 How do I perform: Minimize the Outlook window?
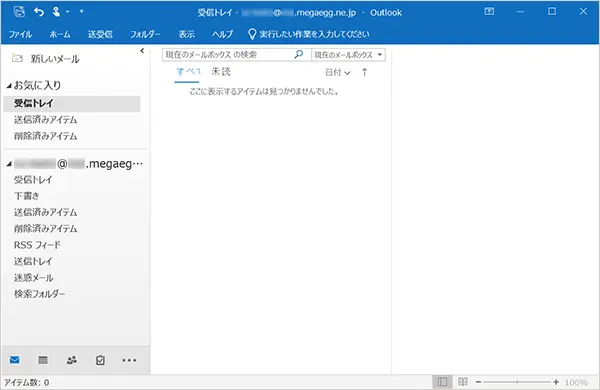click(x=520, y=11)
